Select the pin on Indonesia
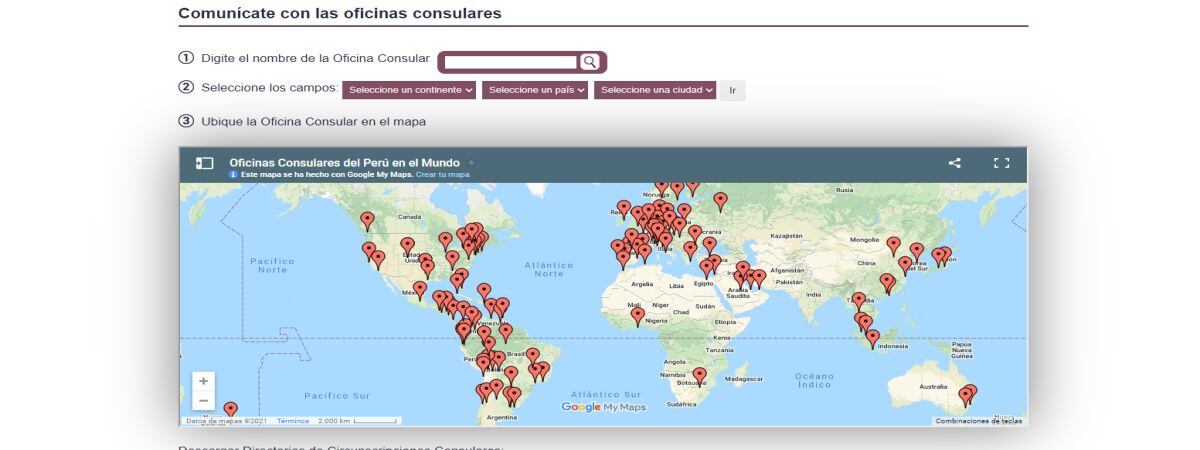 tap(872, 338)
